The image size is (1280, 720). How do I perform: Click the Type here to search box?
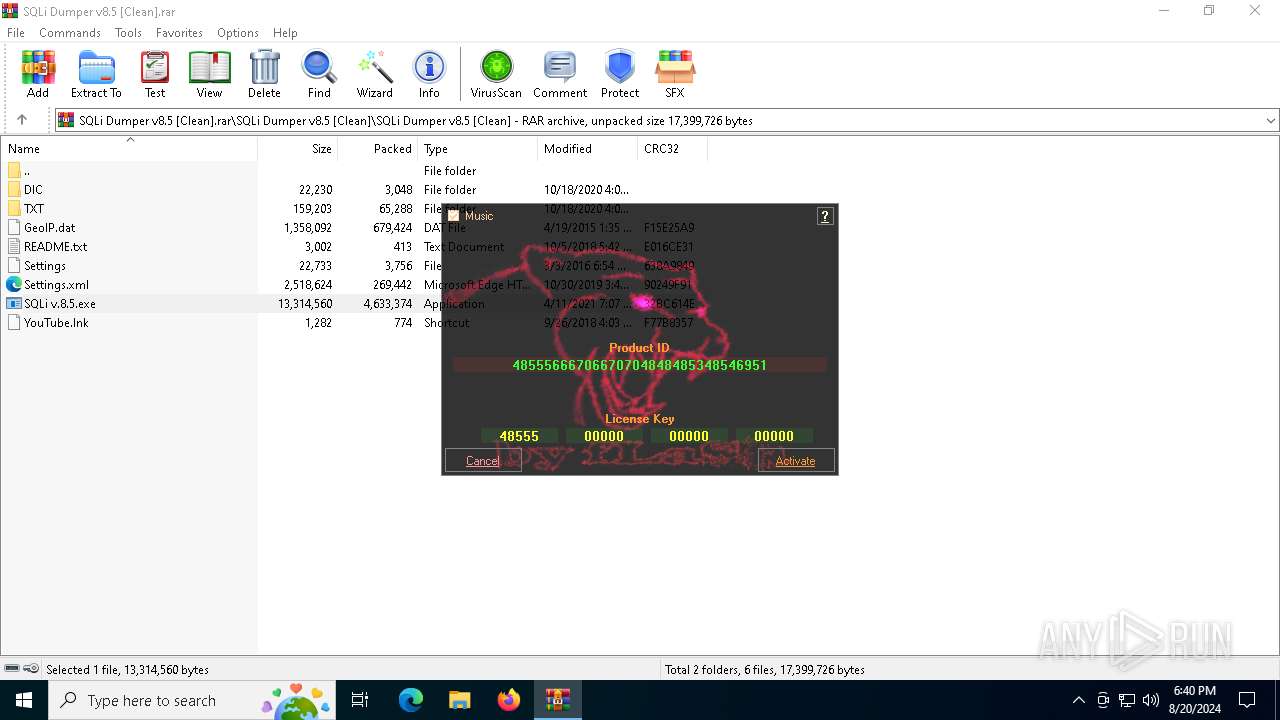[x=190, y=700]
